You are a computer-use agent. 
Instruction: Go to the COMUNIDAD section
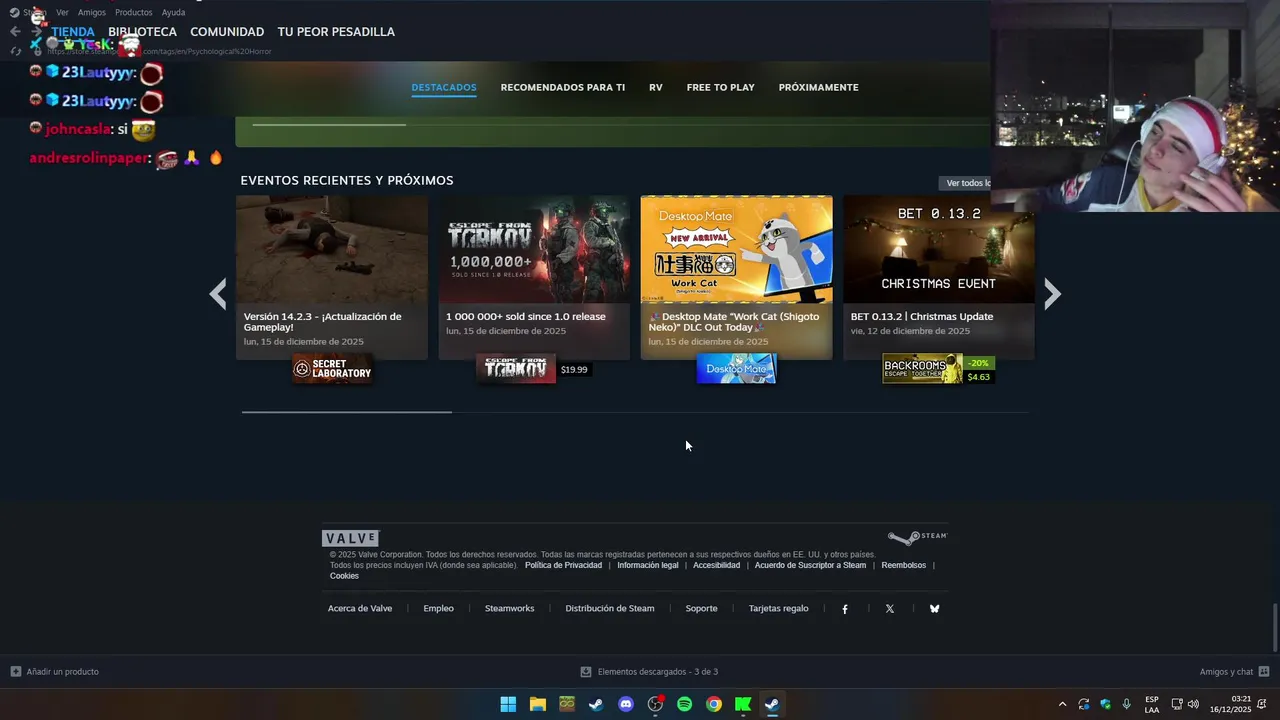coord(227,32)
